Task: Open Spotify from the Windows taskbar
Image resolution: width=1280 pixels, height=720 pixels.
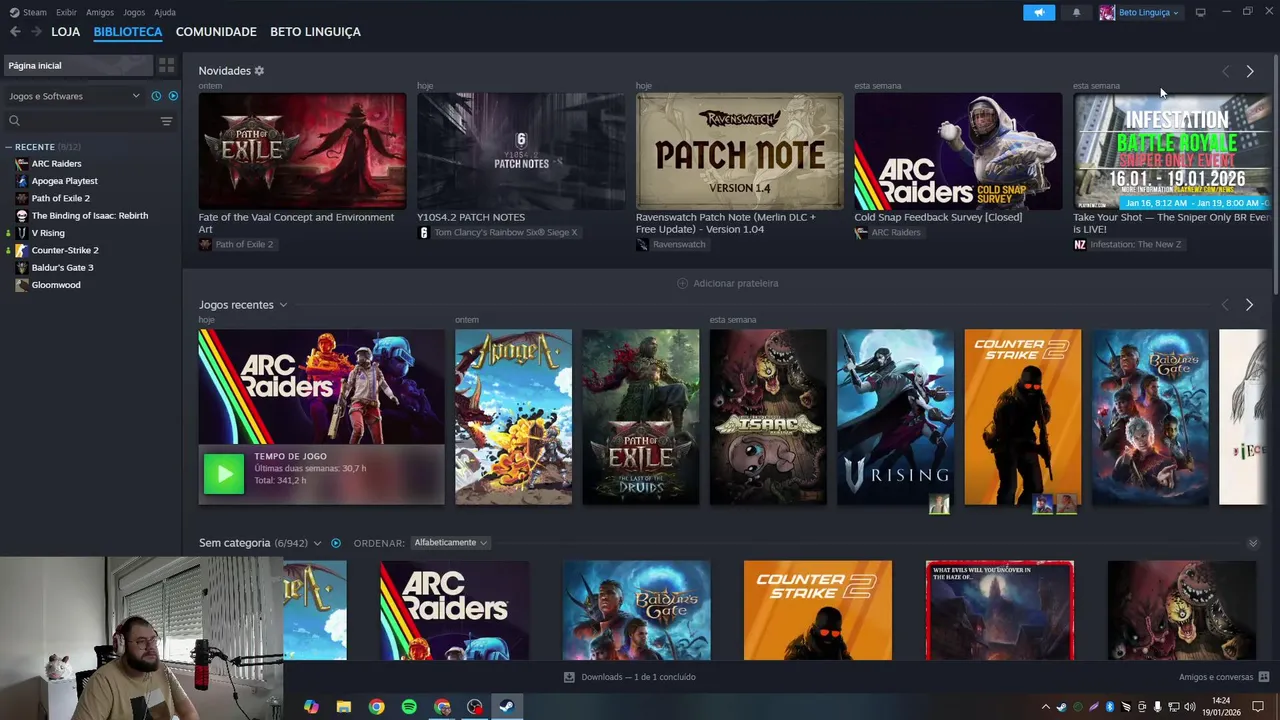Action: [409, 707]
